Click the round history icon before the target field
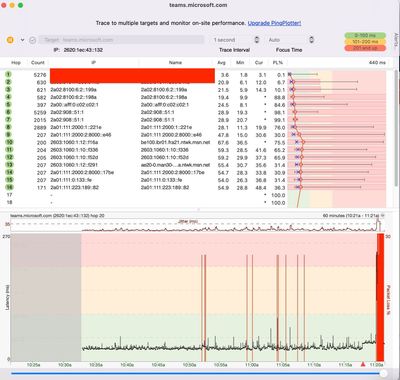This screenshot has width=400, height=380. (x=32, y=40)
